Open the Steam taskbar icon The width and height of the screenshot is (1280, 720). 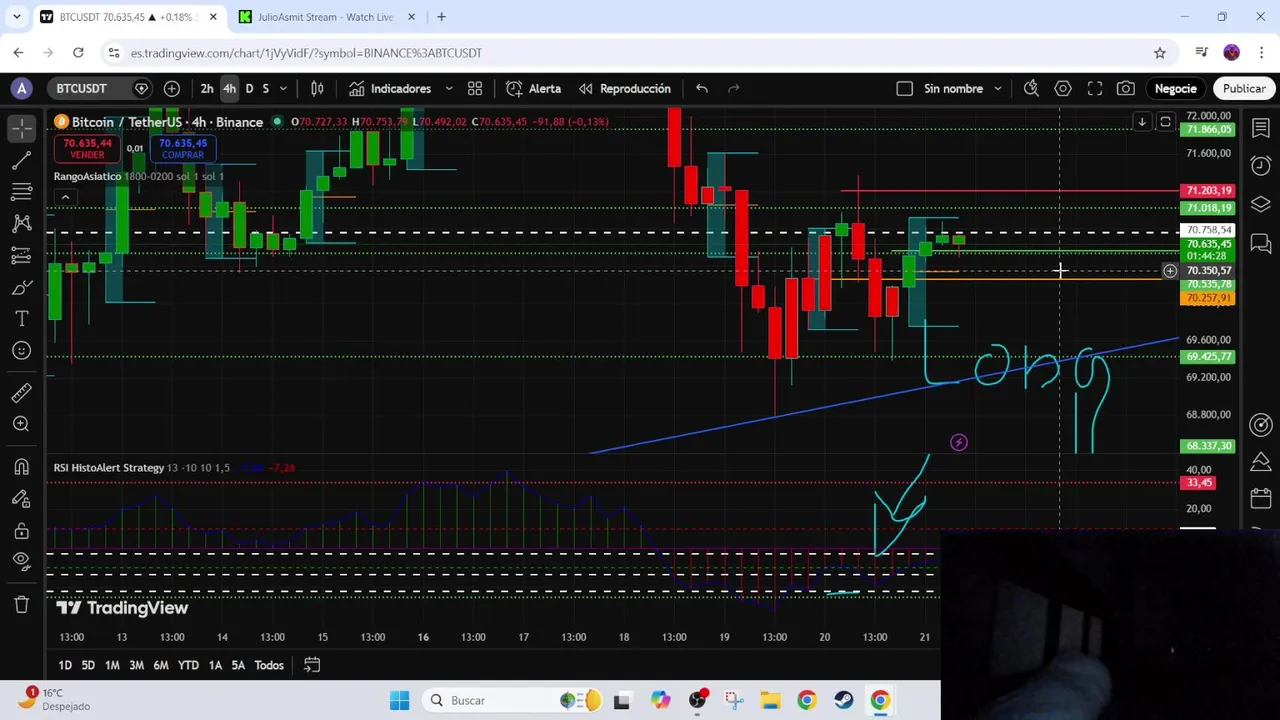click(x=843, y=700)
